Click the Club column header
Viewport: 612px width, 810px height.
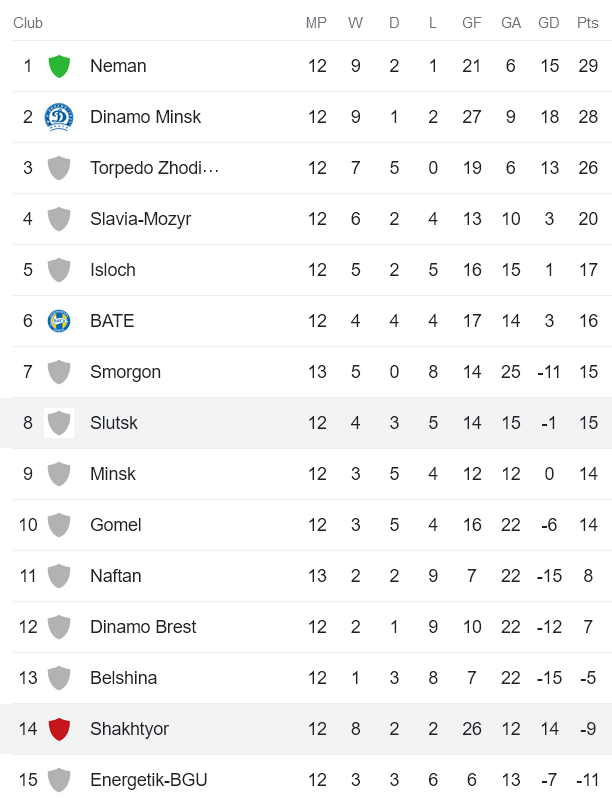[28, 22]
